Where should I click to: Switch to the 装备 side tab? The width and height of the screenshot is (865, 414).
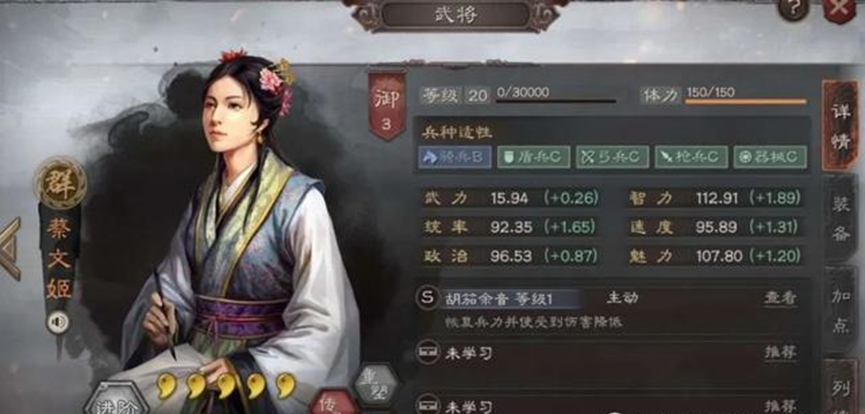[x=841, y=219]
